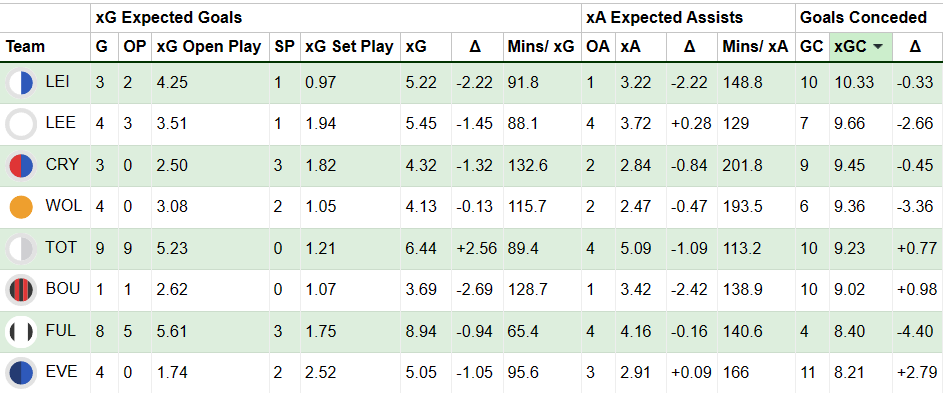
Task: Select the Crystal Palace red-blue badge
Action: tap(21, 166)
